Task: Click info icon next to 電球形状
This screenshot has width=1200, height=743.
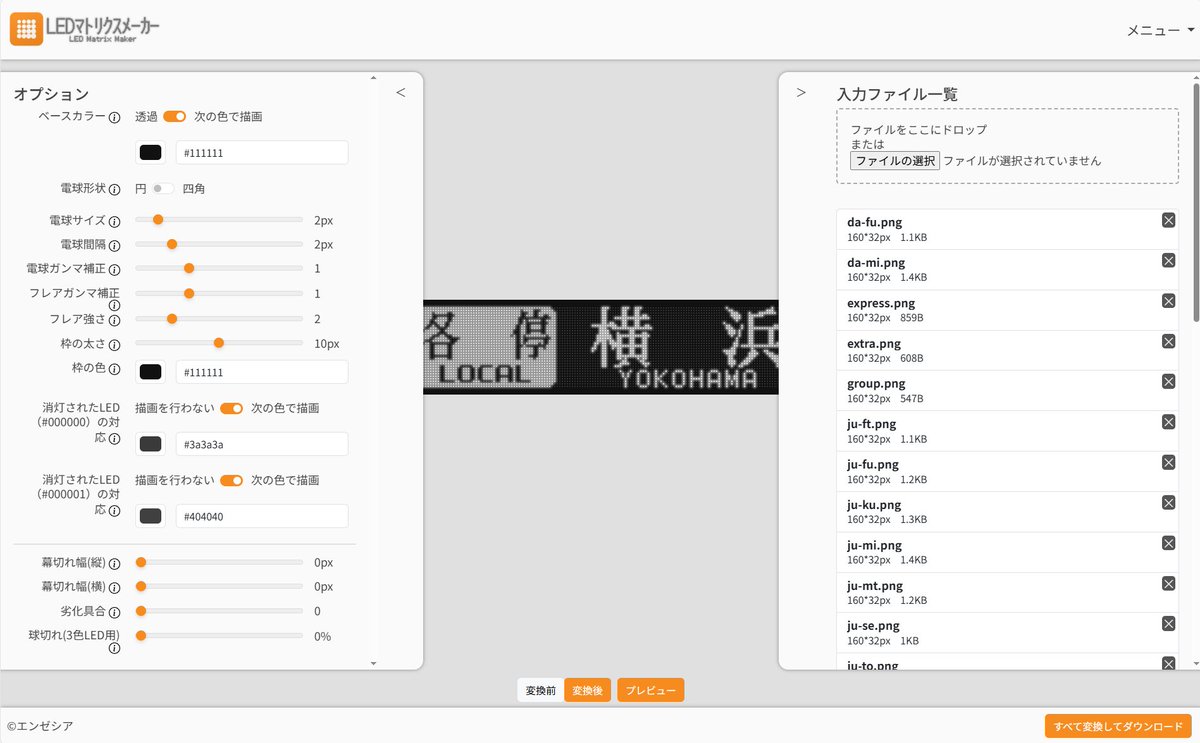Action: (114, 189)
